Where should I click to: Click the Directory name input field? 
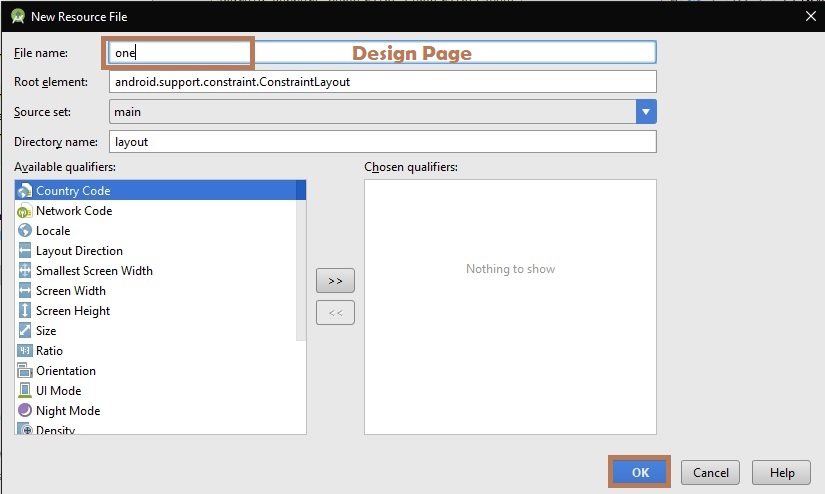tap(383, 142)
